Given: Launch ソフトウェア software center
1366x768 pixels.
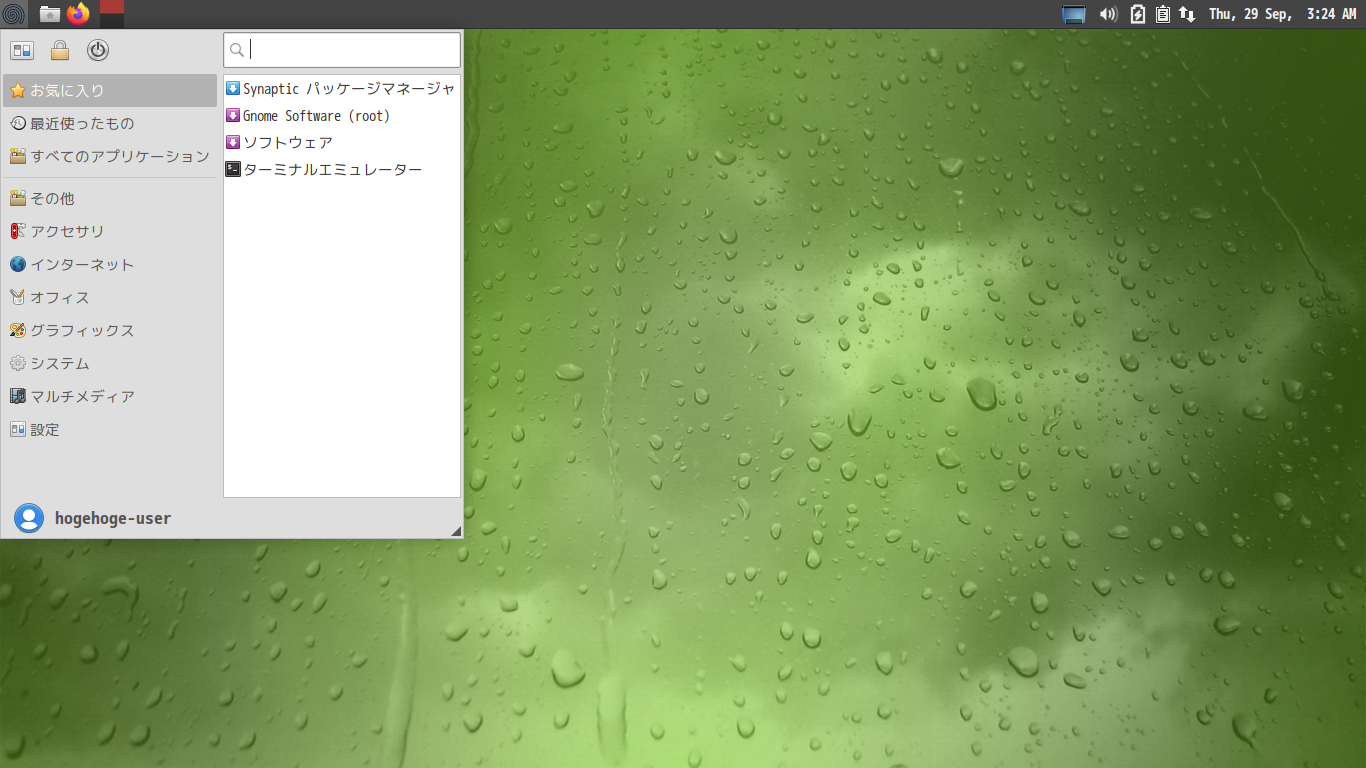Looking at the screenshot, I should [342, 143].
